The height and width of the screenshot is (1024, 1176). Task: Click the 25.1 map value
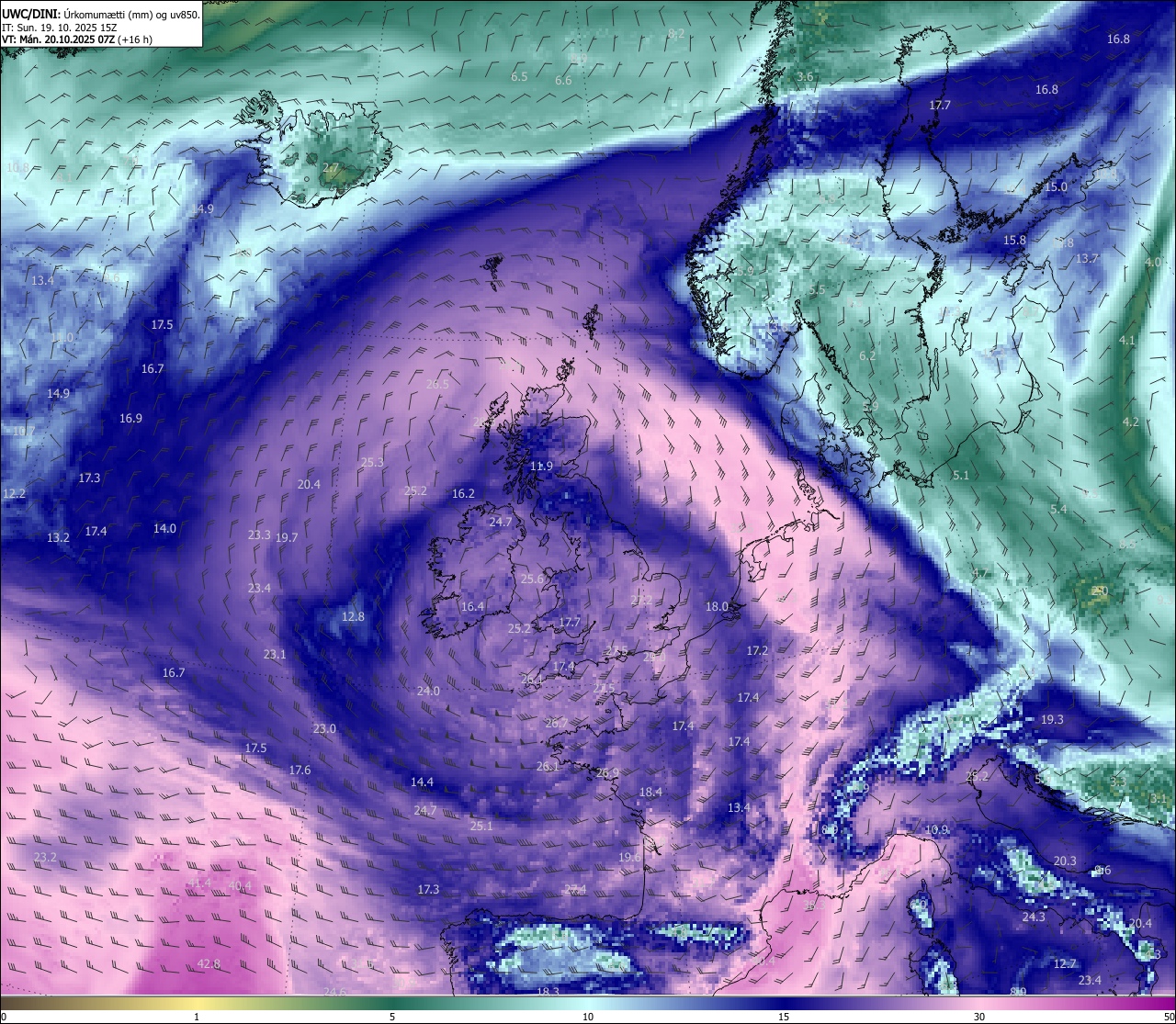pos(481,826)
